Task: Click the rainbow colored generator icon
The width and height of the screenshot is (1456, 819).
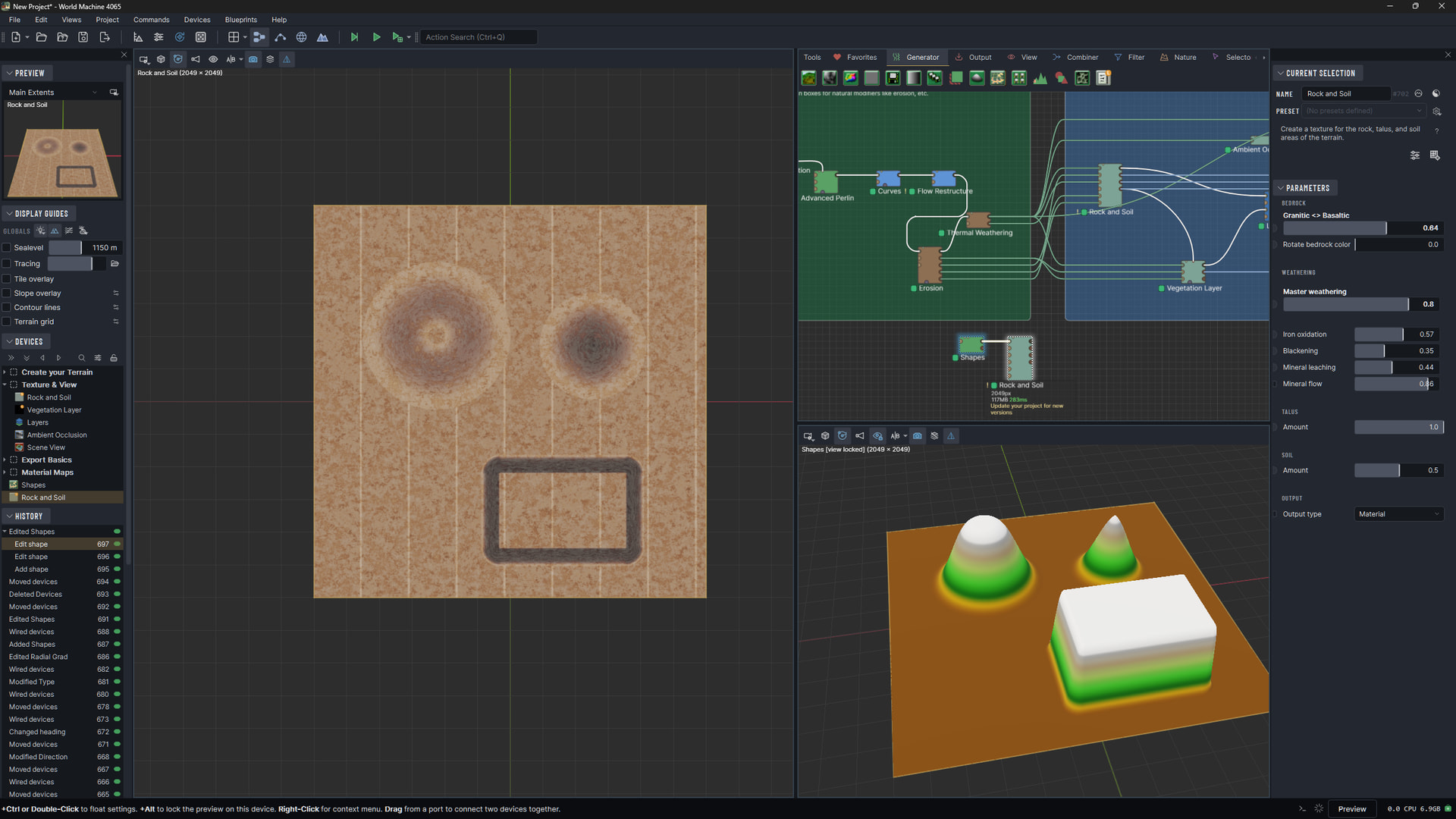Action: [851, 78]
